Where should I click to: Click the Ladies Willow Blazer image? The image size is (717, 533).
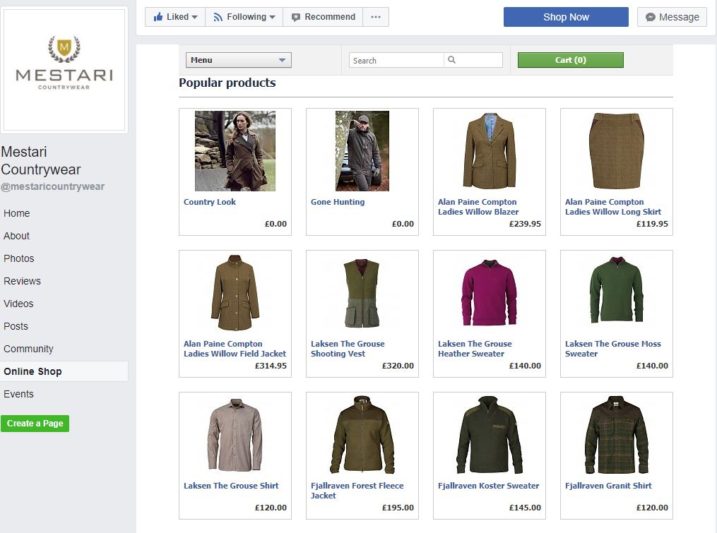coord(489,151)
